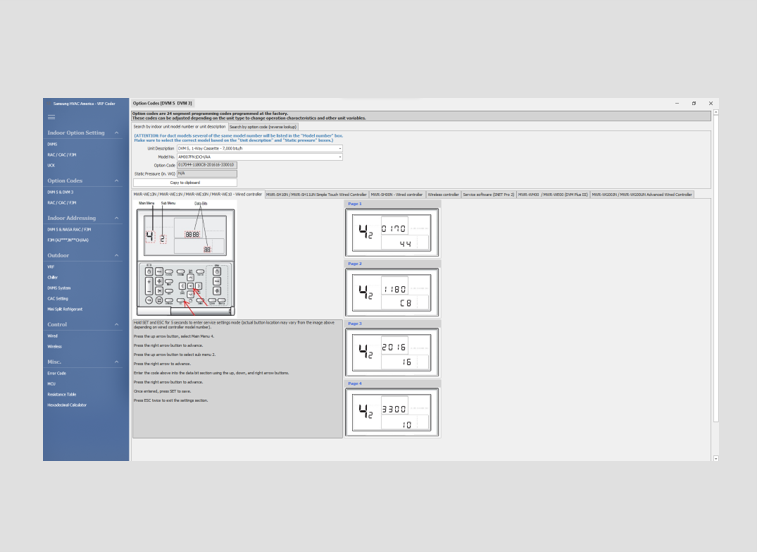Click the Copy to clipboard button
The image size is (757, 552).
[186, 182]
